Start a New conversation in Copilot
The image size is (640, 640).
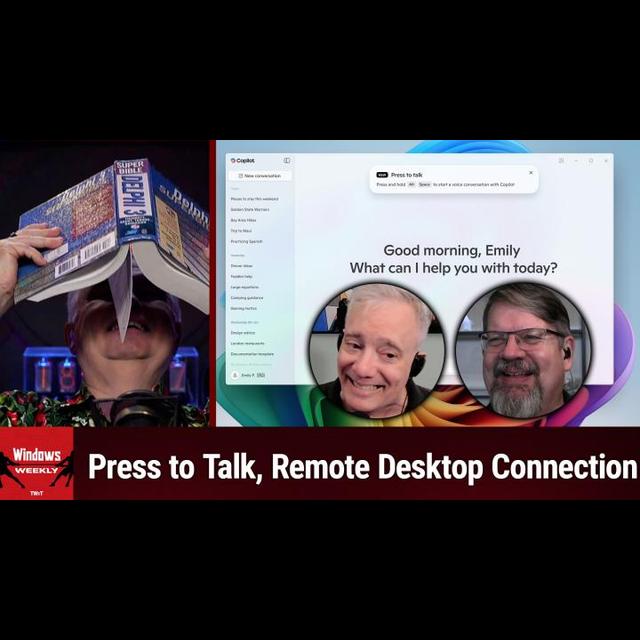pos(260,176)
